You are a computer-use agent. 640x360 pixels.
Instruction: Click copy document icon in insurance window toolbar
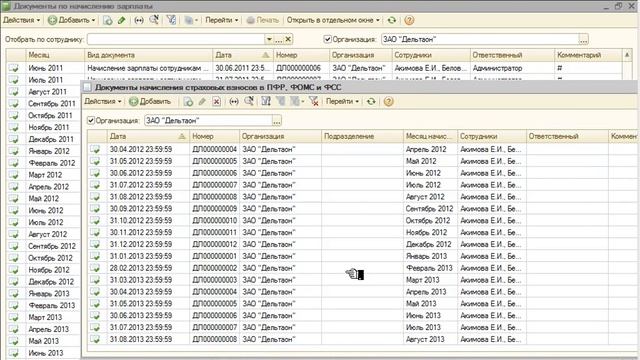(x=188, y=102)
